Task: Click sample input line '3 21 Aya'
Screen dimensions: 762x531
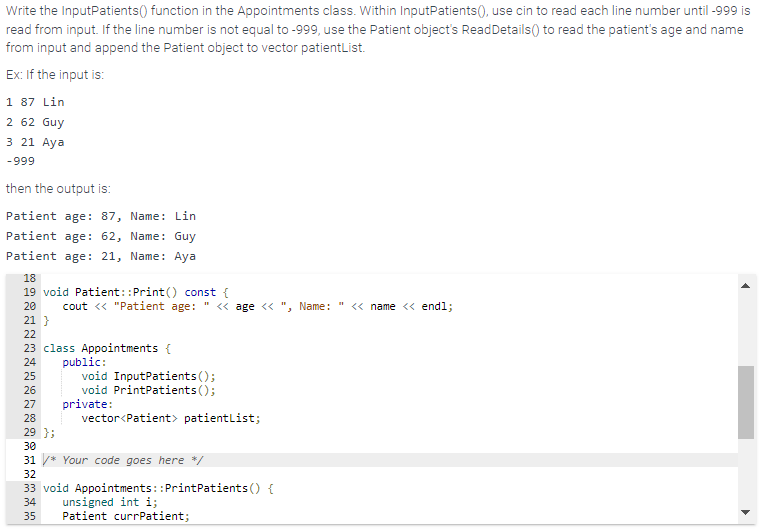Action: [x=35, y=142]
